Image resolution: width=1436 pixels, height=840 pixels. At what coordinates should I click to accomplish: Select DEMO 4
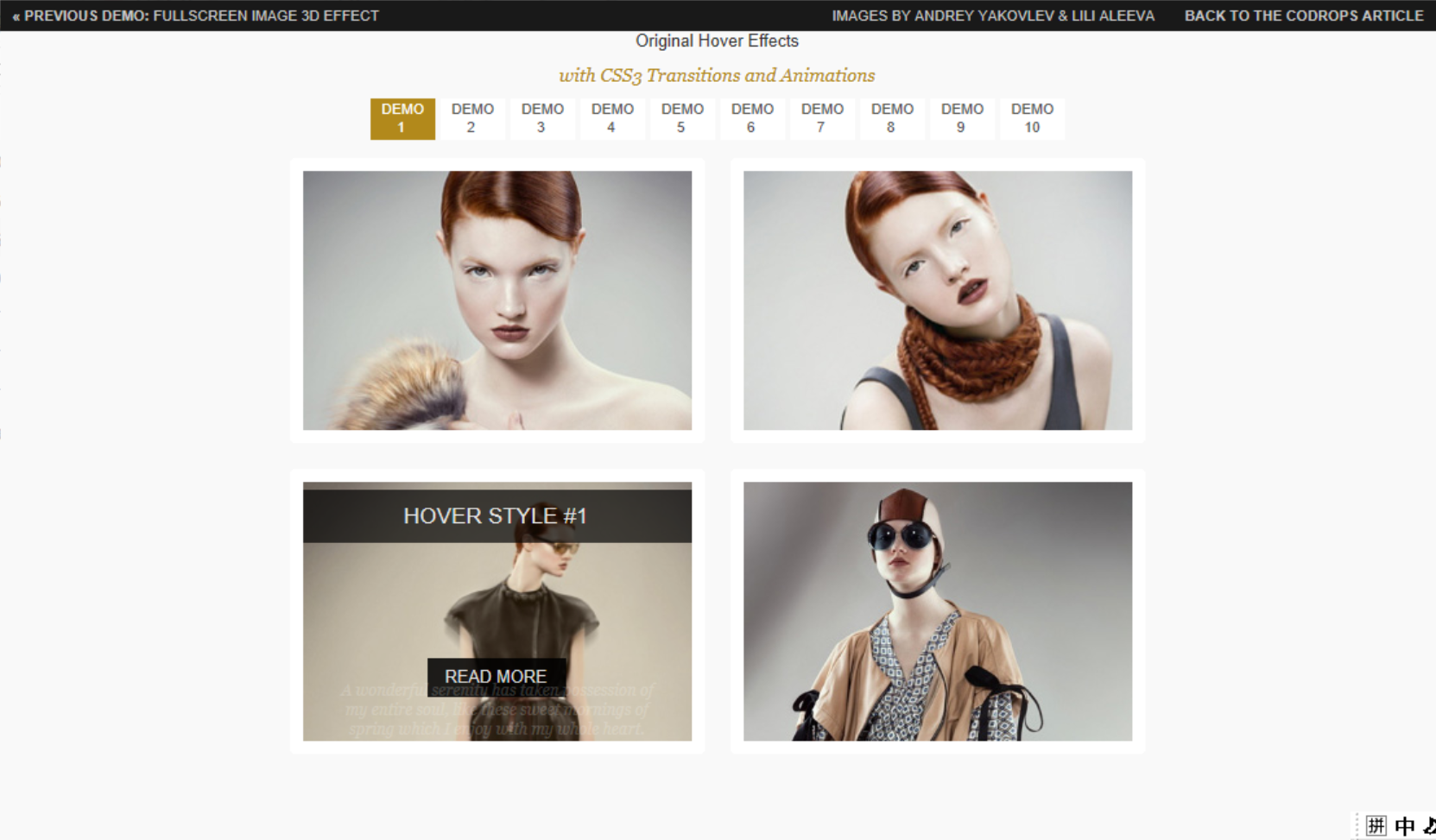pyautogui.click(x=612, y=118)
